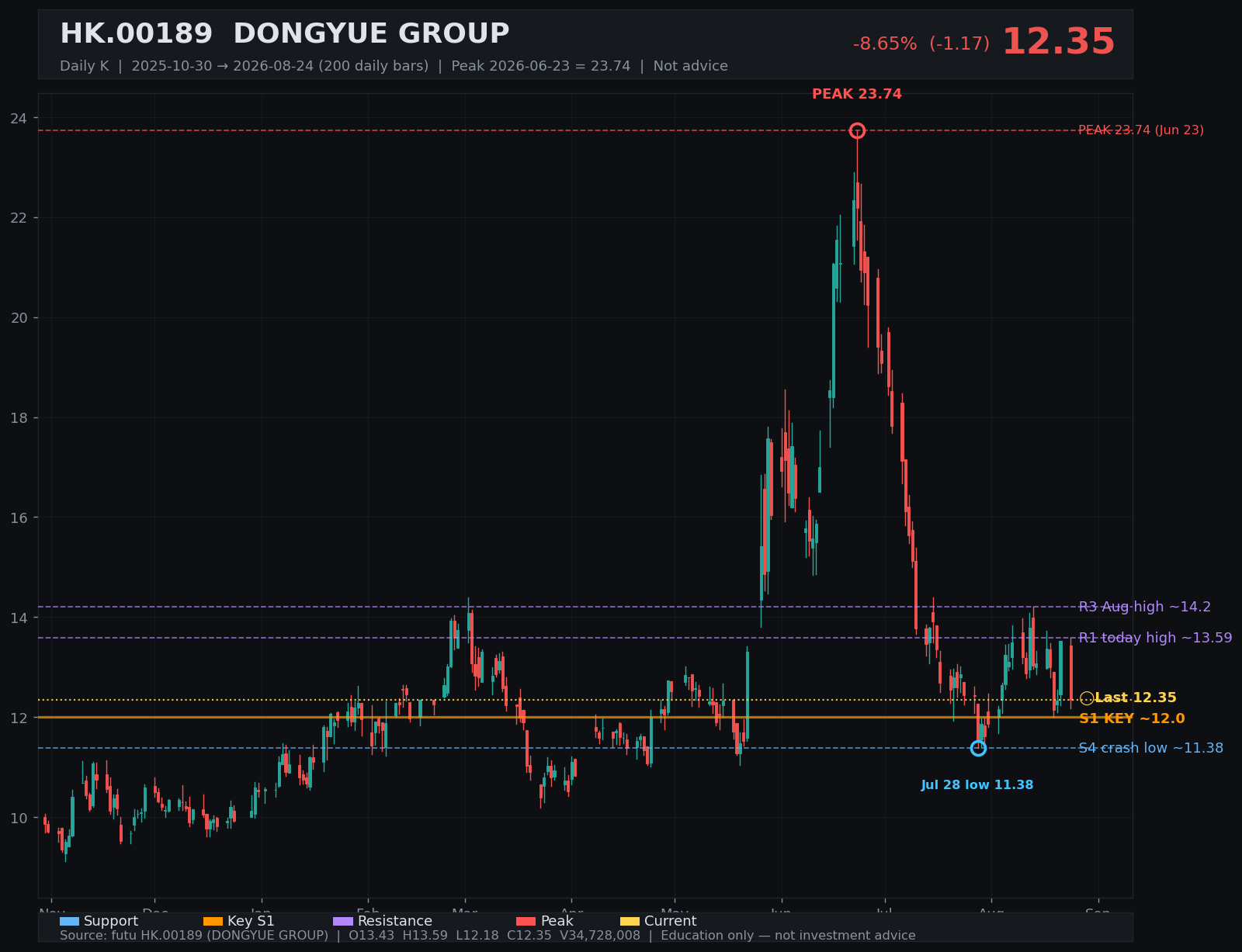Click the large red 12.35 price in the header

(1058, 42)
